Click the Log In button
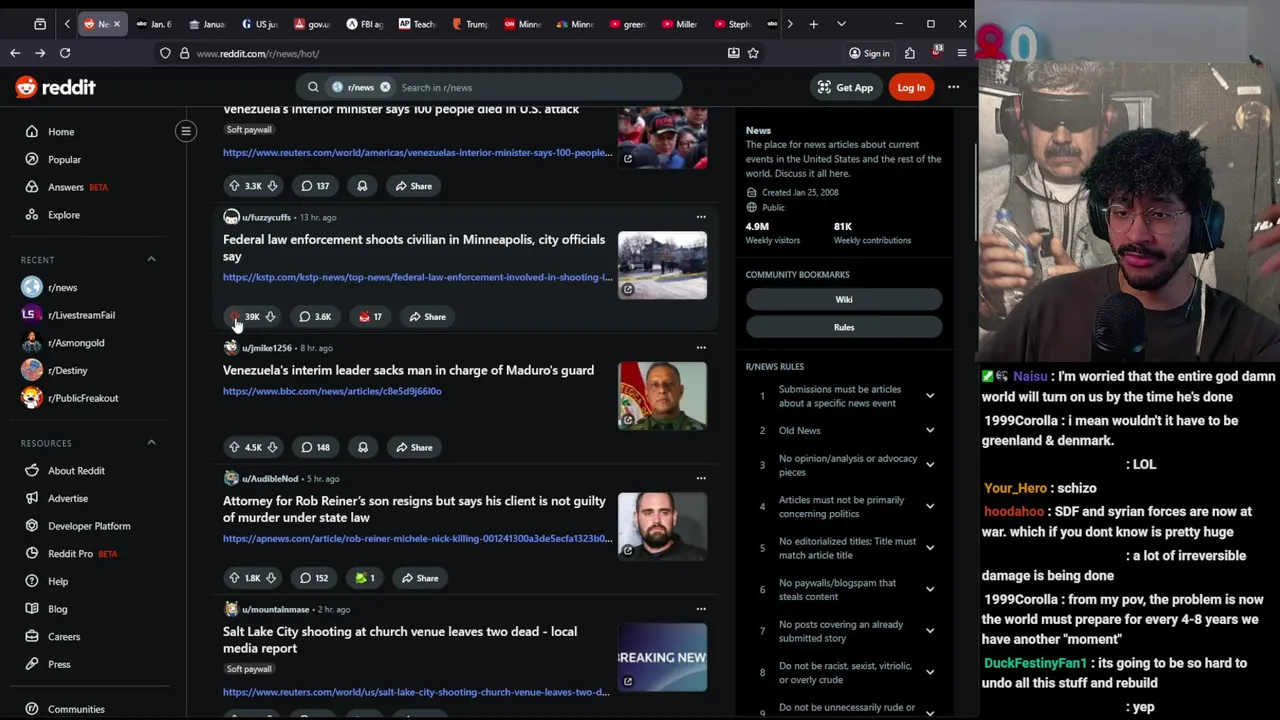The image size is (1280, 720). pos(911,87)
